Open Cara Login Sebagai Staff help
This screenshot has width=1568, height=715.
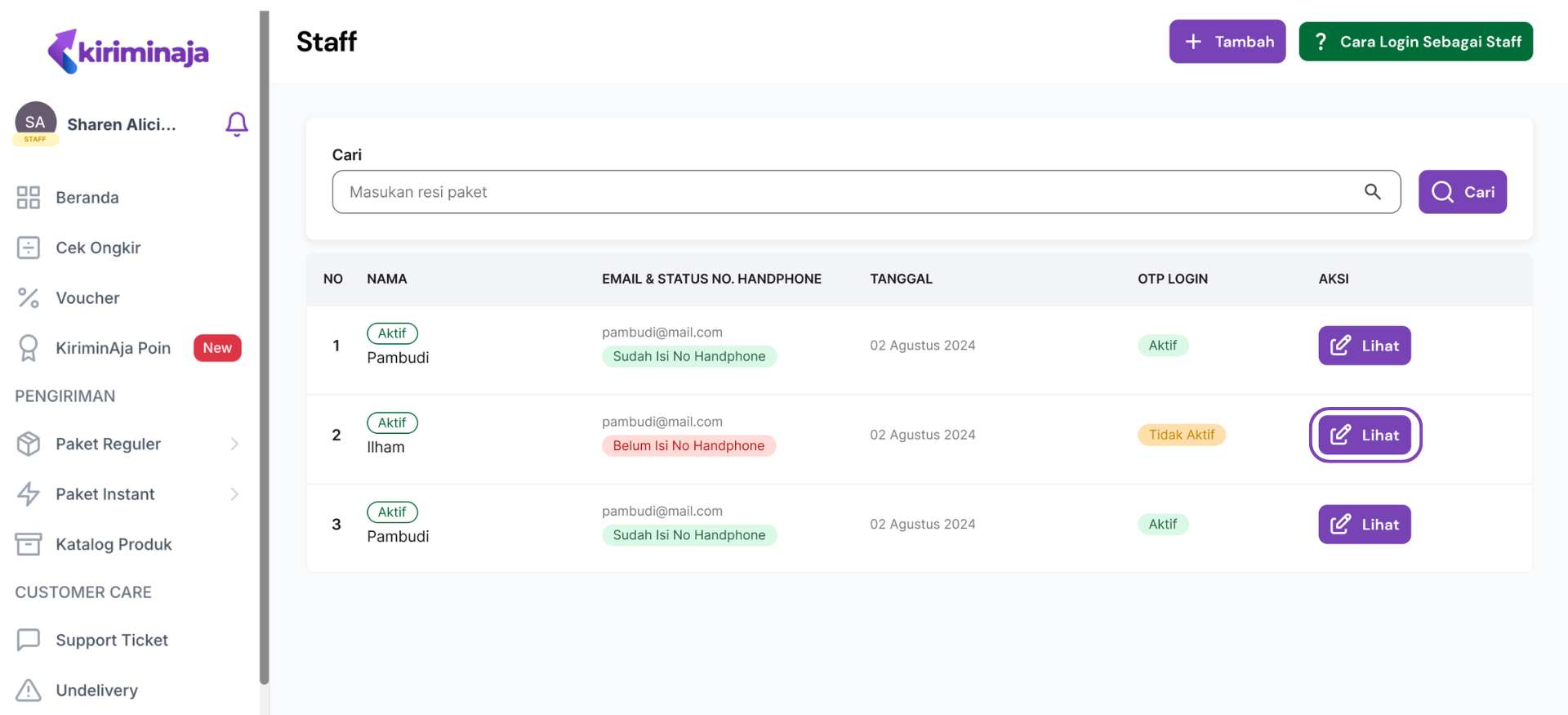pos(1416,42)
